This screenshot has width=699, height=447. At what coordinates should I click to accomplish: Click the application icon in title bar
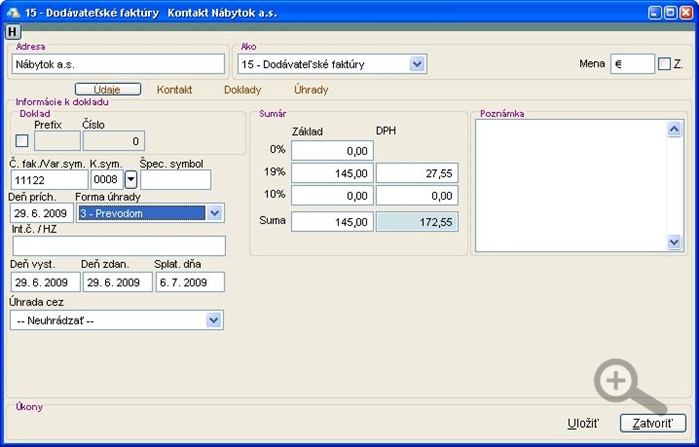[13, 12]
